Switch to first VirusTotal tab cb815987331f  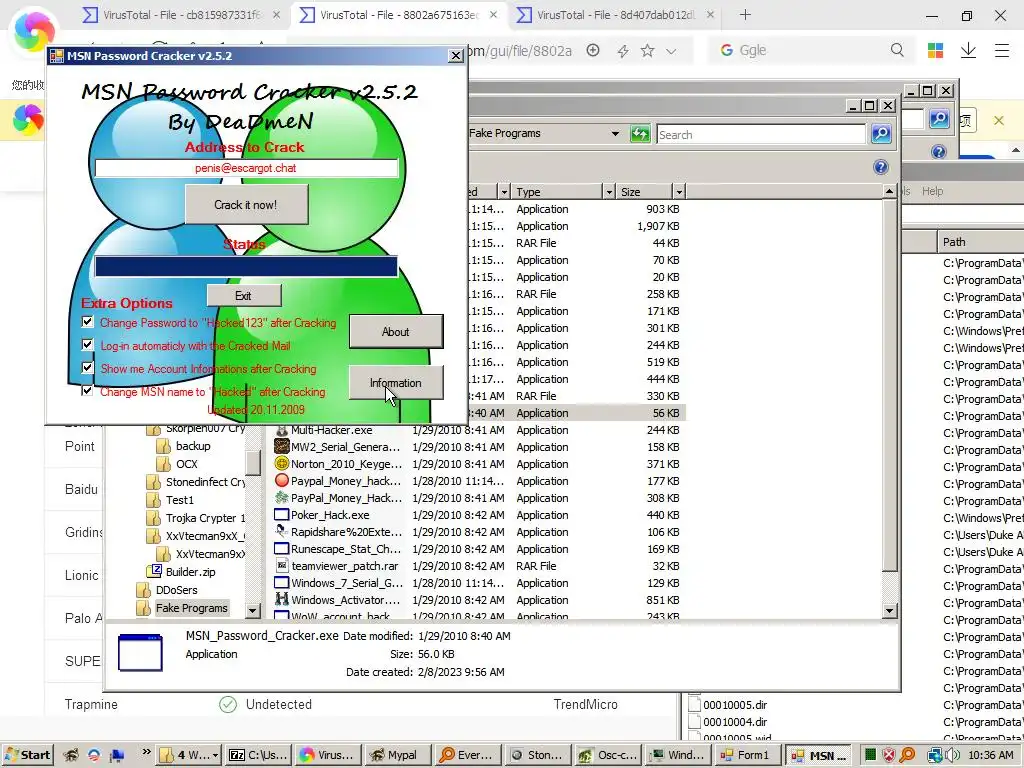coord(181,15)
